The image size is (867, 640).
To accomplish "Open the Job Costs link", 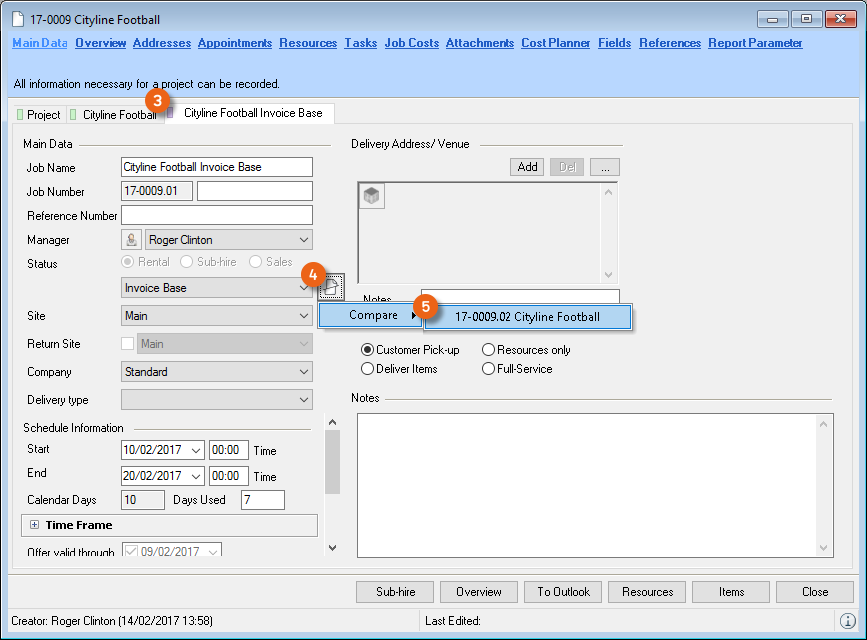I will (x=411, y=43).
